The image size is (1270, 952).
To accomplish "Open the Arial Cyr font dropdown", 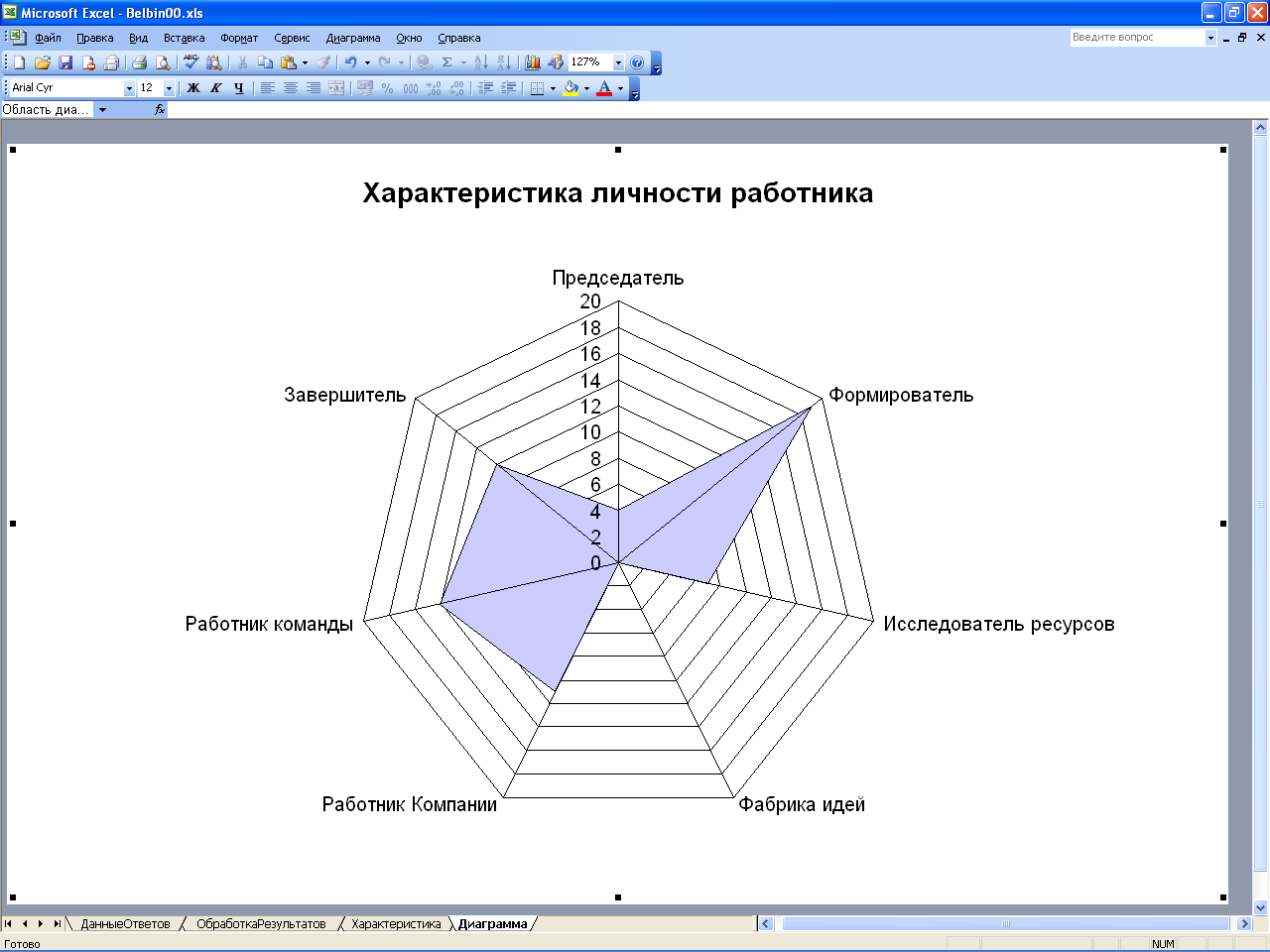I will pos(129,88).
